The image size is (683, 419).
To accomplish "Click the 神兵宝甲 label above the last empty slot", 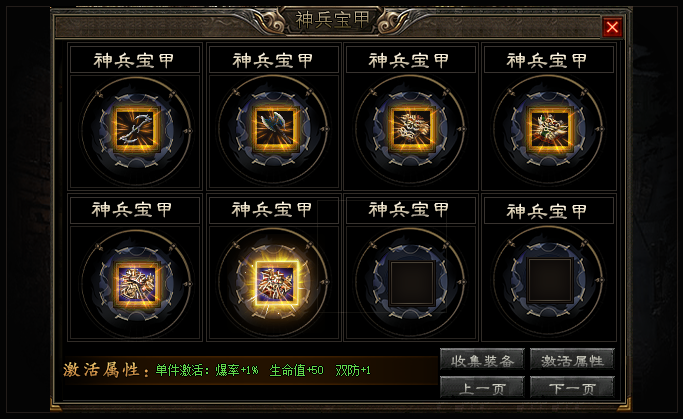I will tap(548, 211).
